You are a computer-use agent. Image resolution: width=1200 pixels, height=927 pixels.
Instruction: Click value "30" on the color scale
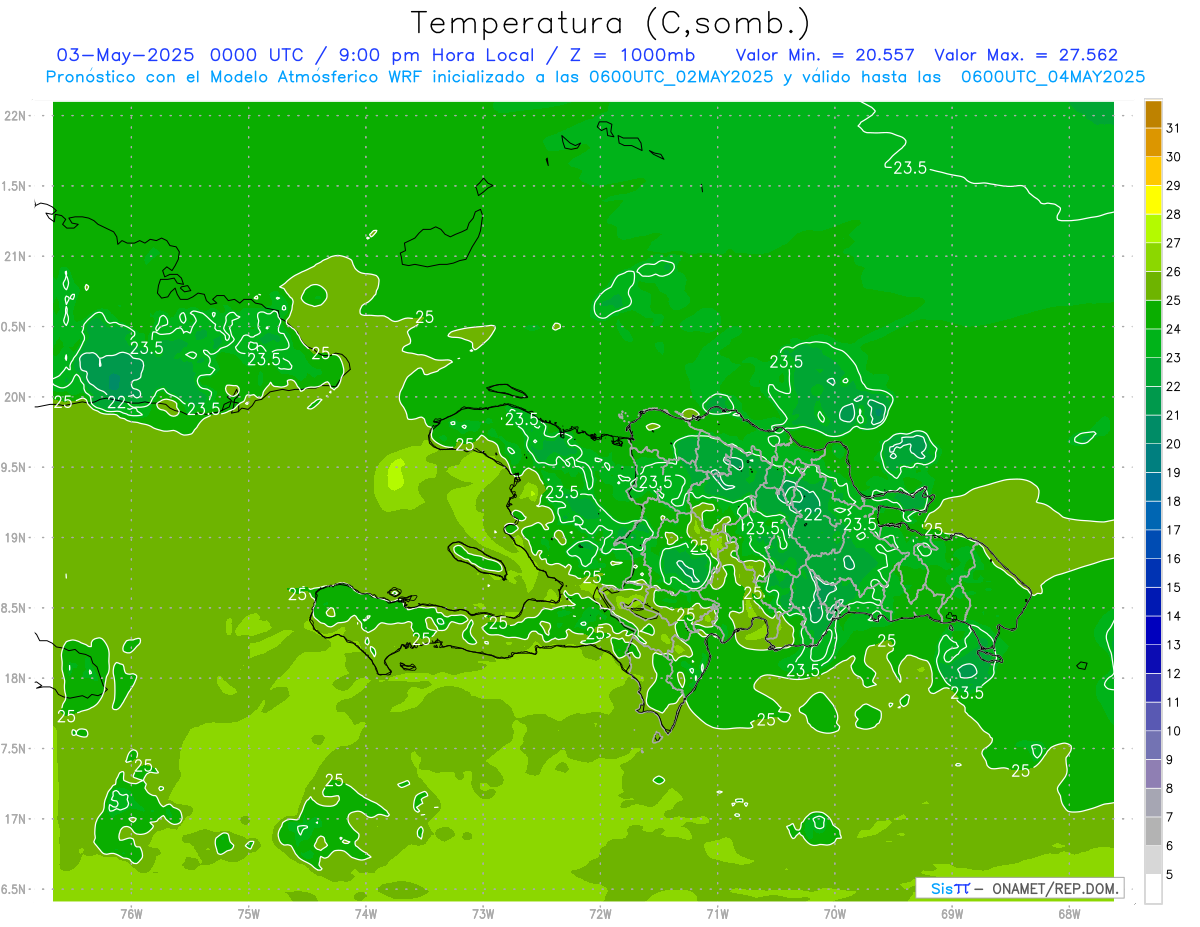pyautogui.click(x=1173, y=157)
